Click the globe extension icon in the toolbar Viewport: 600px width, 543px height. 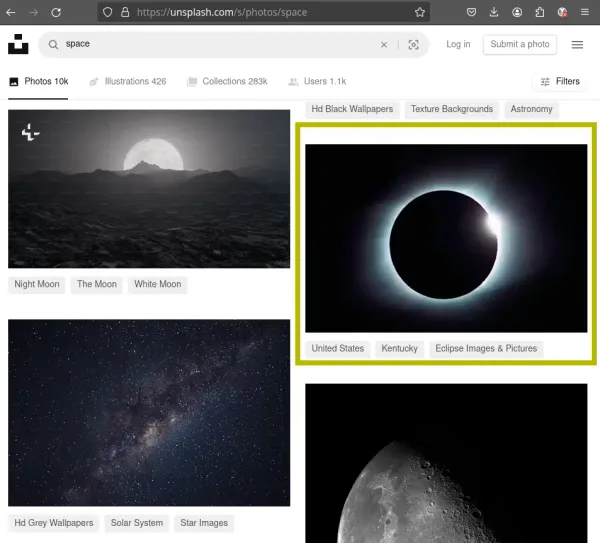[x=562, y=12]
